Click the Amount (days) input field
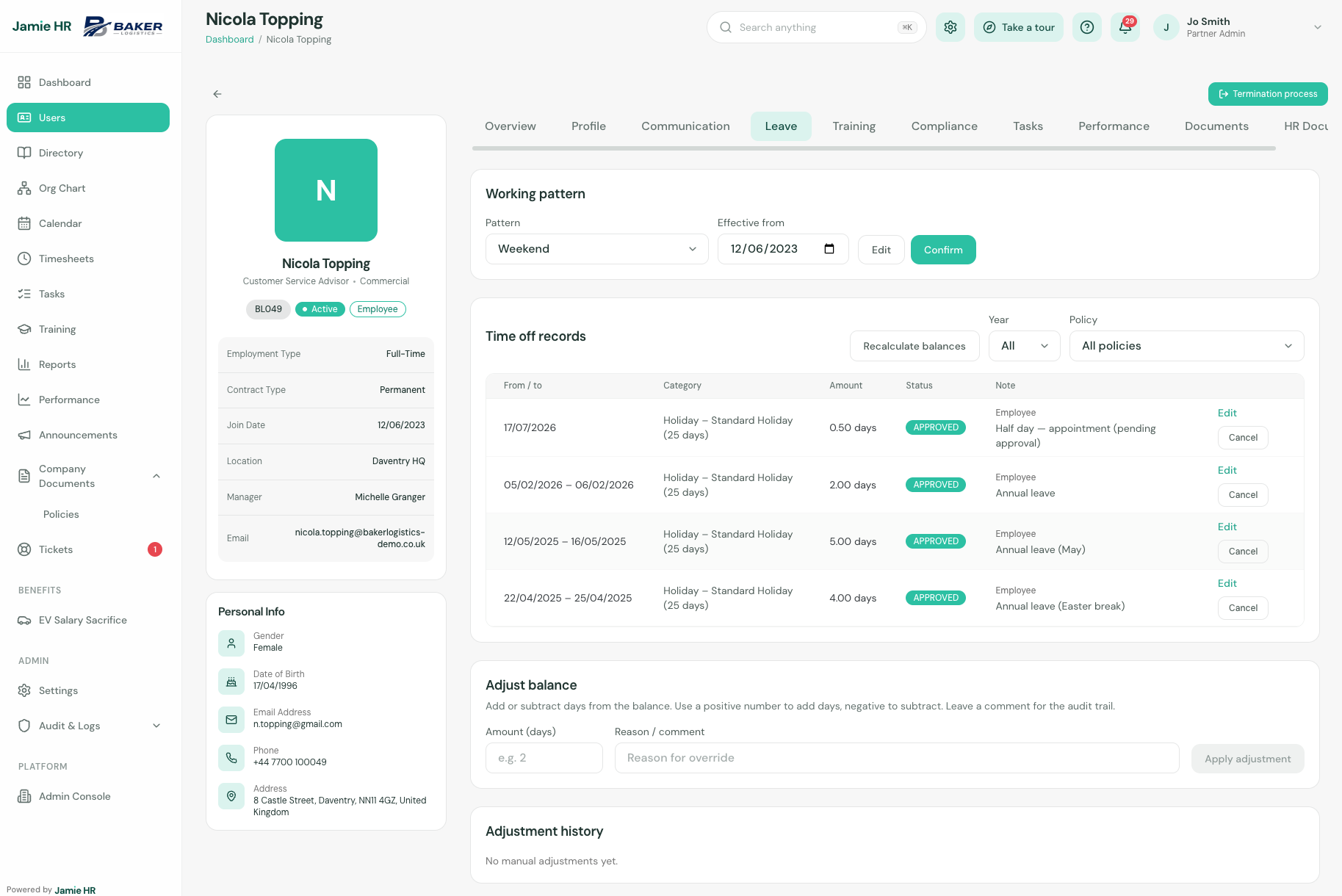 click(544, 758)
